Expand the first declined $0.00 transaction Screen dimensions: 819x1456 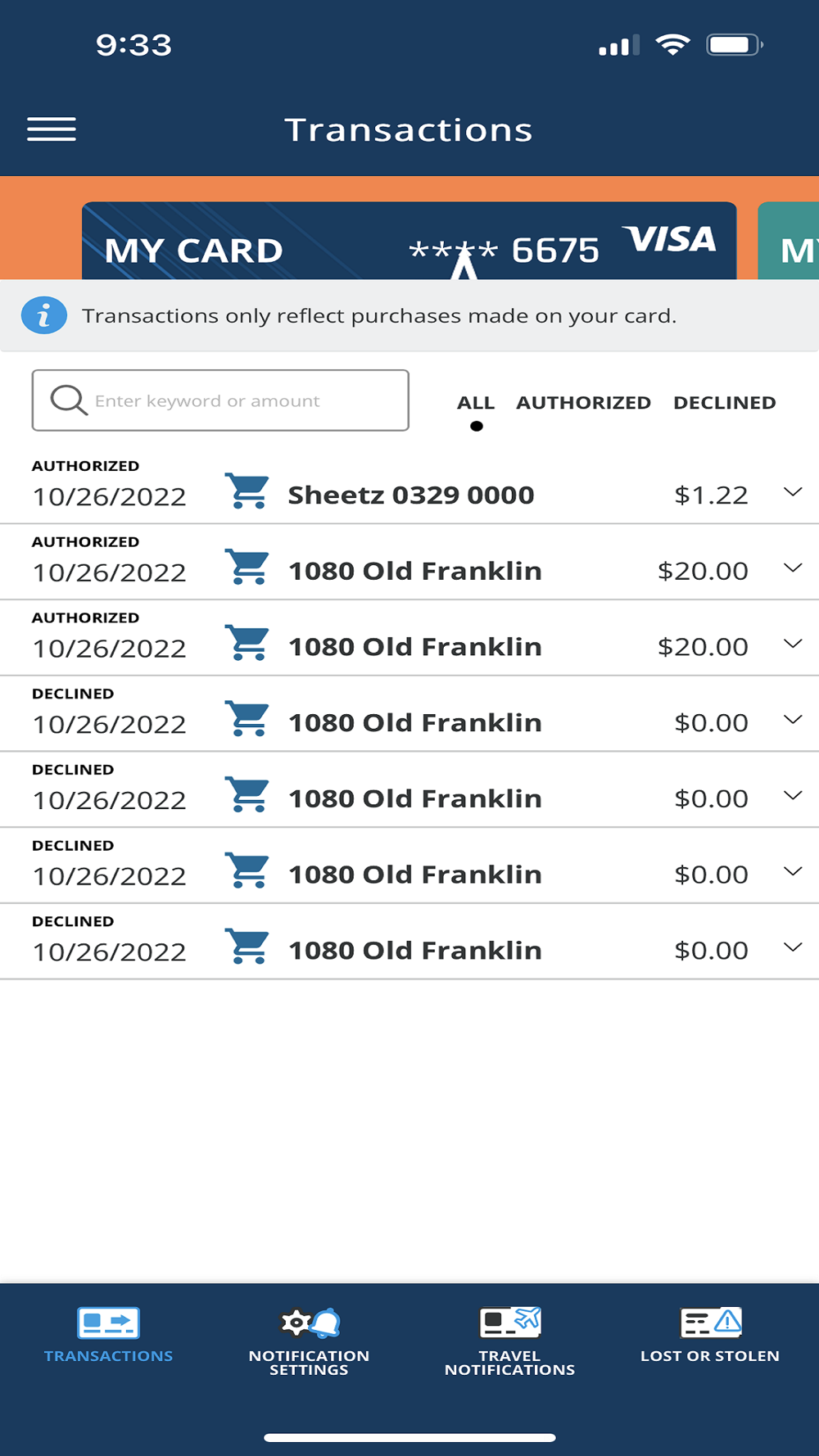pyautogui.click(x=792, y=720)
